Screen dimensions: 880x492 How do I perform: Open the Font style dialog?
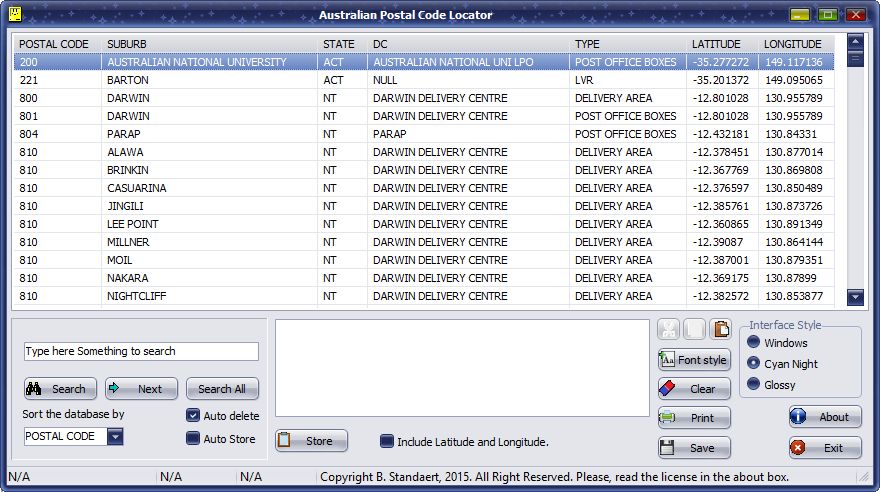click(x=694, y=360)
